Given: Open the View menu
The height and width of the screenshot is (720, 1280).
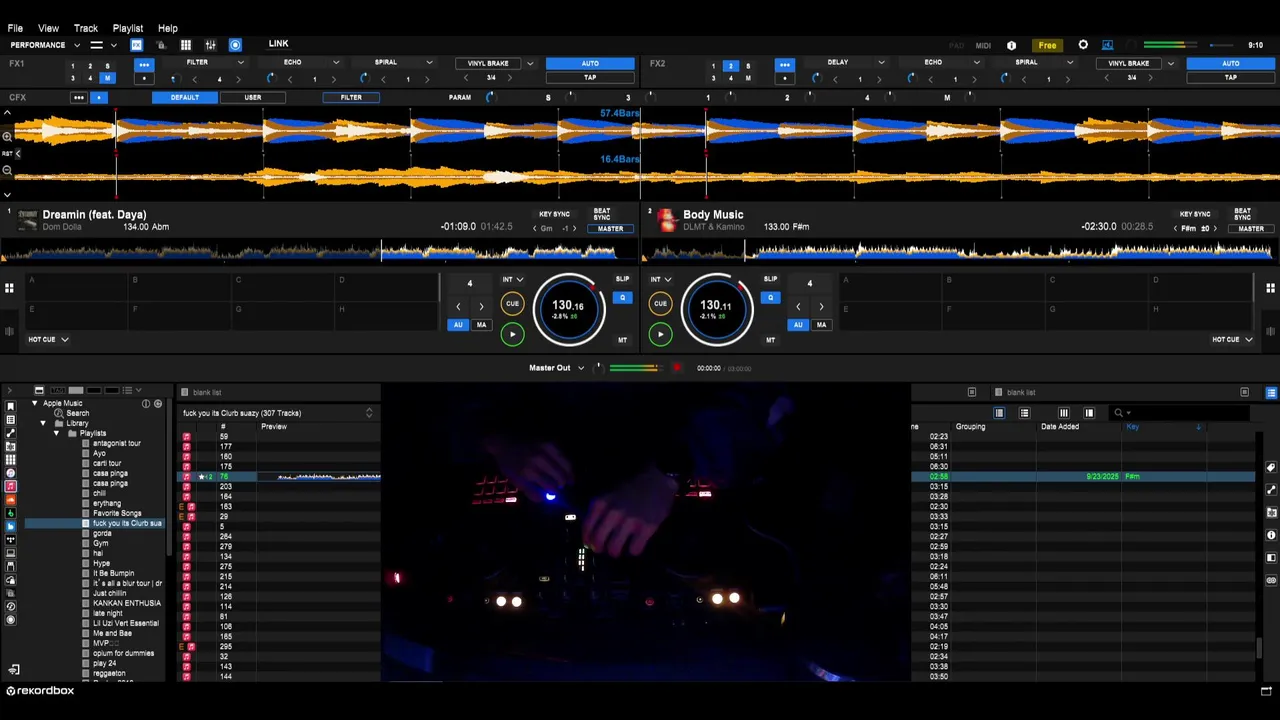Looking at the screenshot, I should point(48,28).
